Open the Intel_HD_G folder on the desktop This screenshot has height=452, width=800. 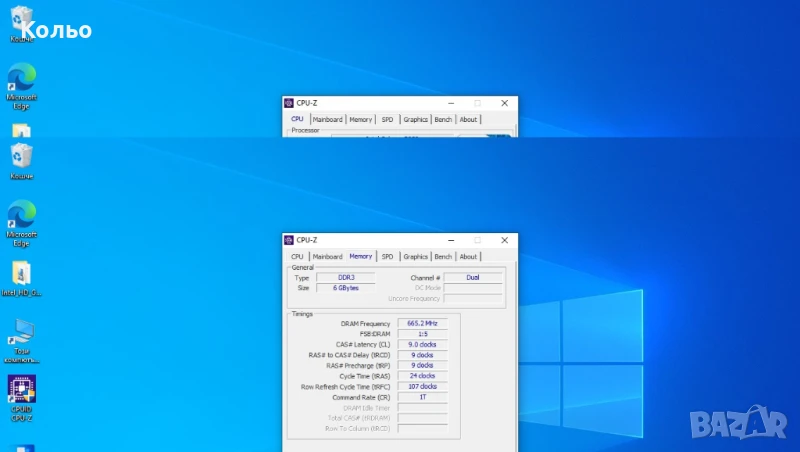tap(22, 274)
